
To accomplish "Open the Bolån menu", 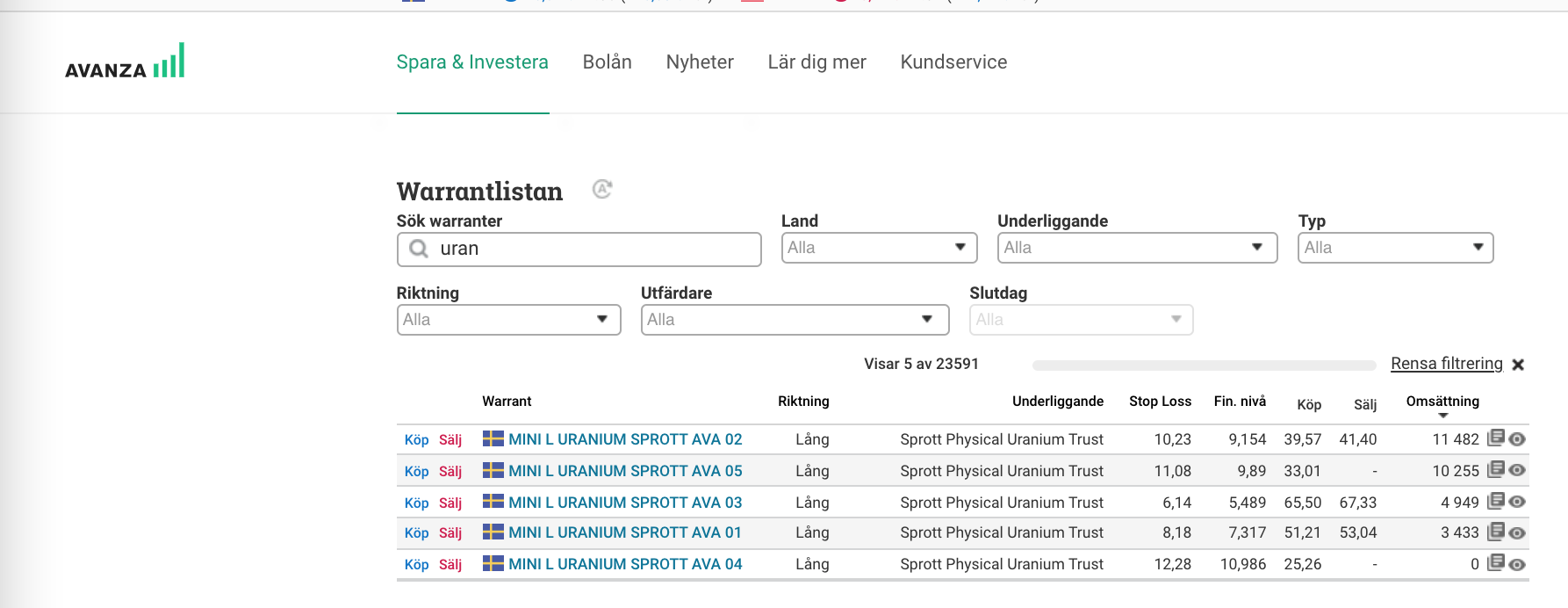I will [x=607, y=62].
